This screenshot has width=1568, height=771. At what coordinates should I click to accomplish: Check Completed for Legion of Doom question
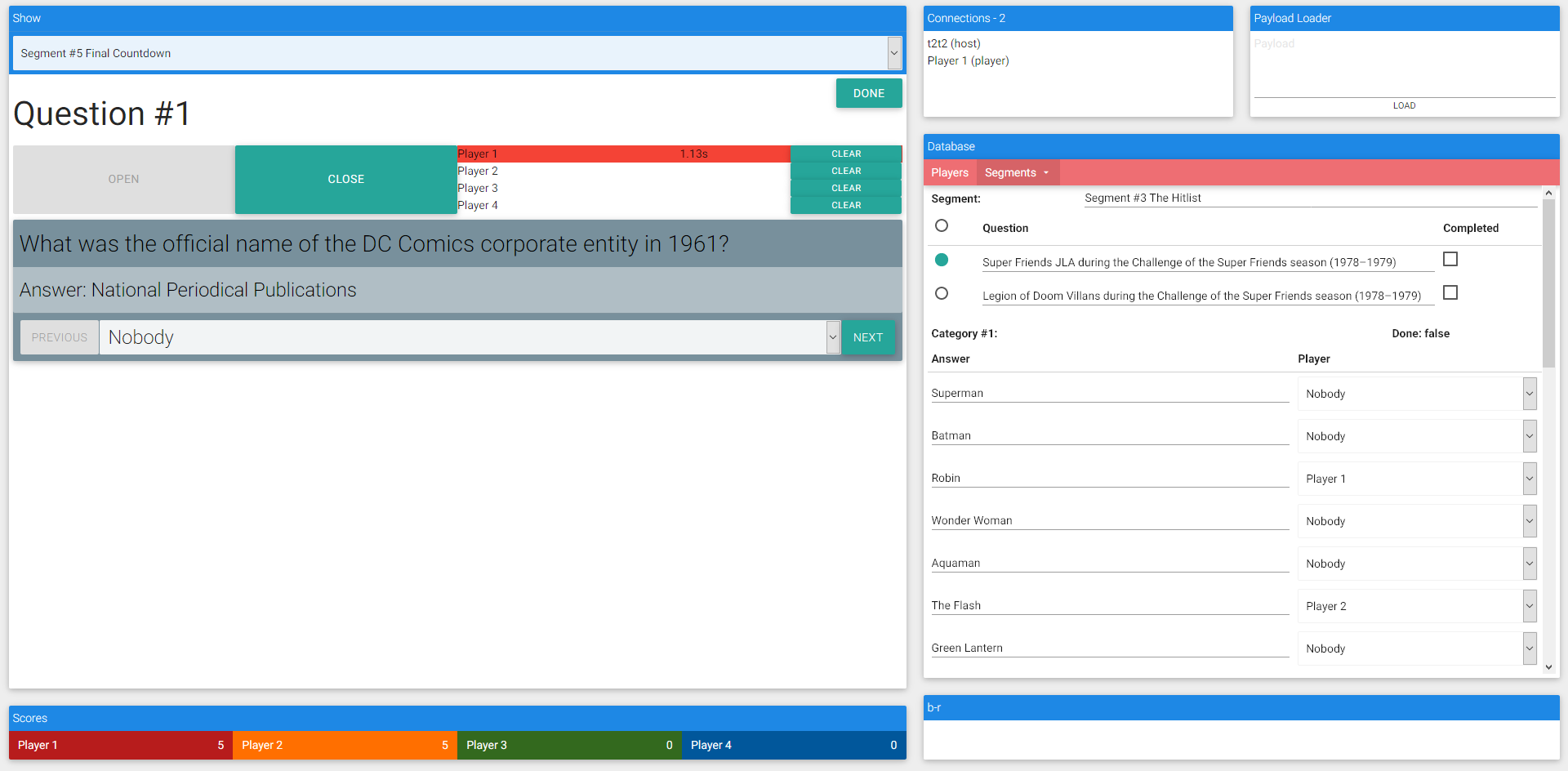coord(1450,292)
